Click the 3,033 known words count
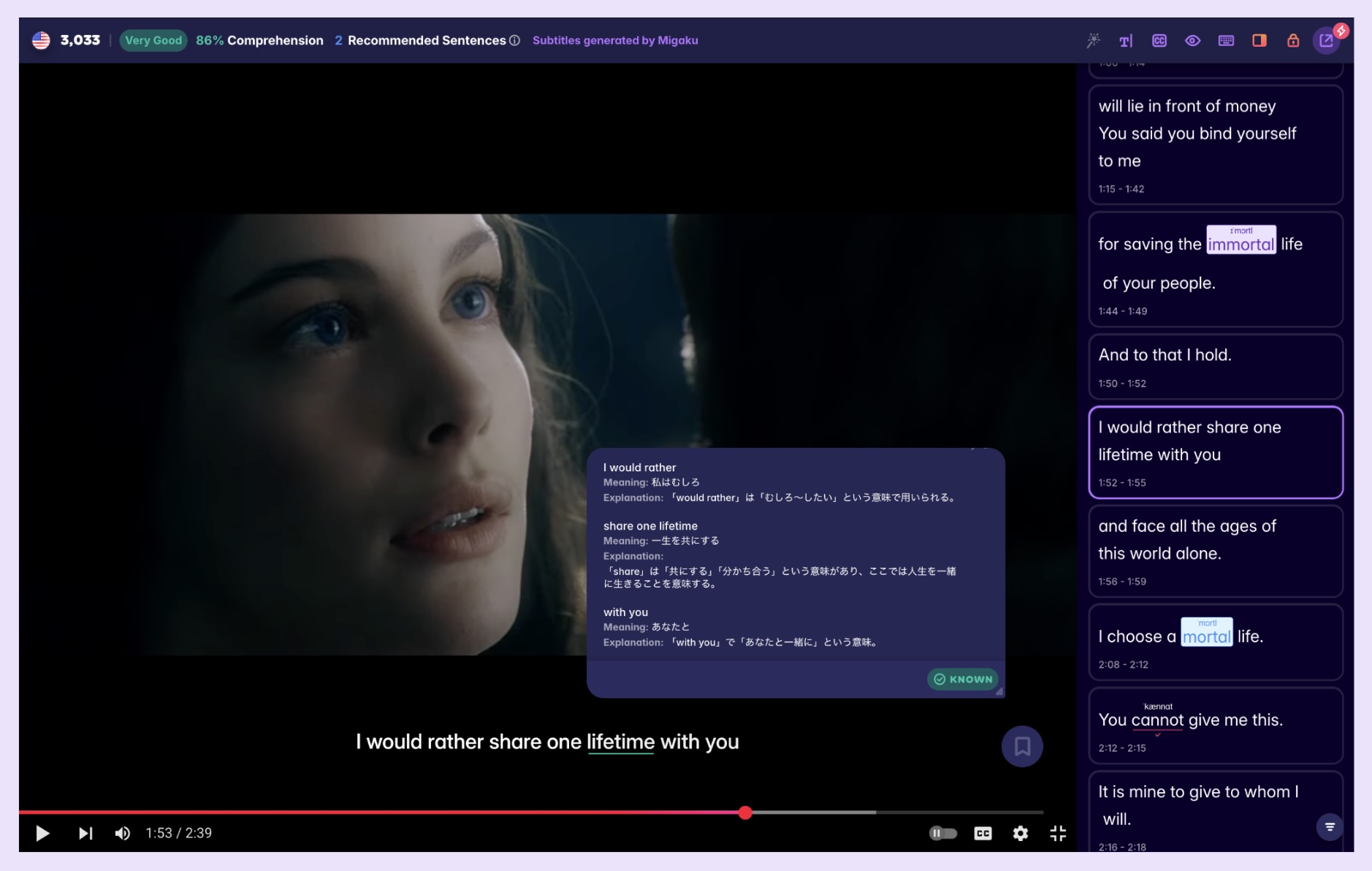 tap(80, 40)
